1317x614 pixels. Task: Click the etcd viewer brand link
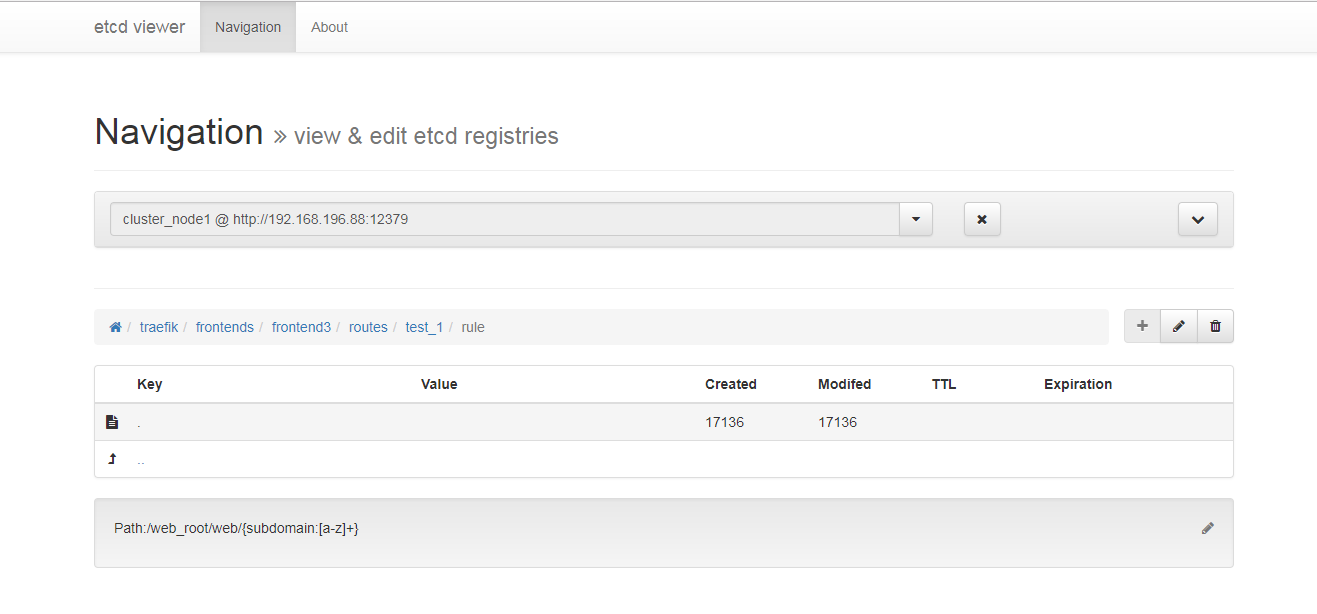(x=139, y=27)
